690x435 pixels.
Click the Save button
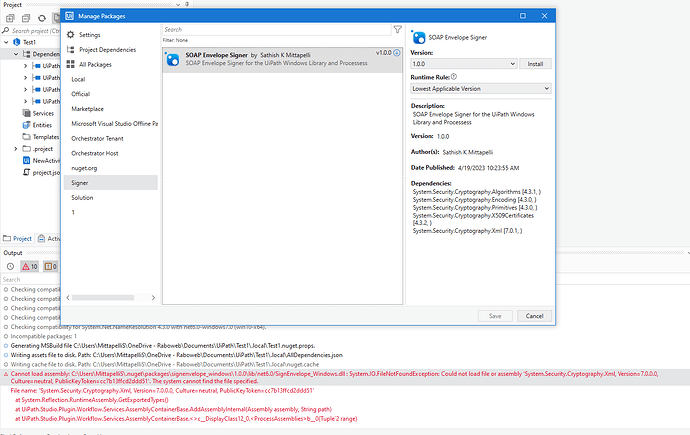495,316
